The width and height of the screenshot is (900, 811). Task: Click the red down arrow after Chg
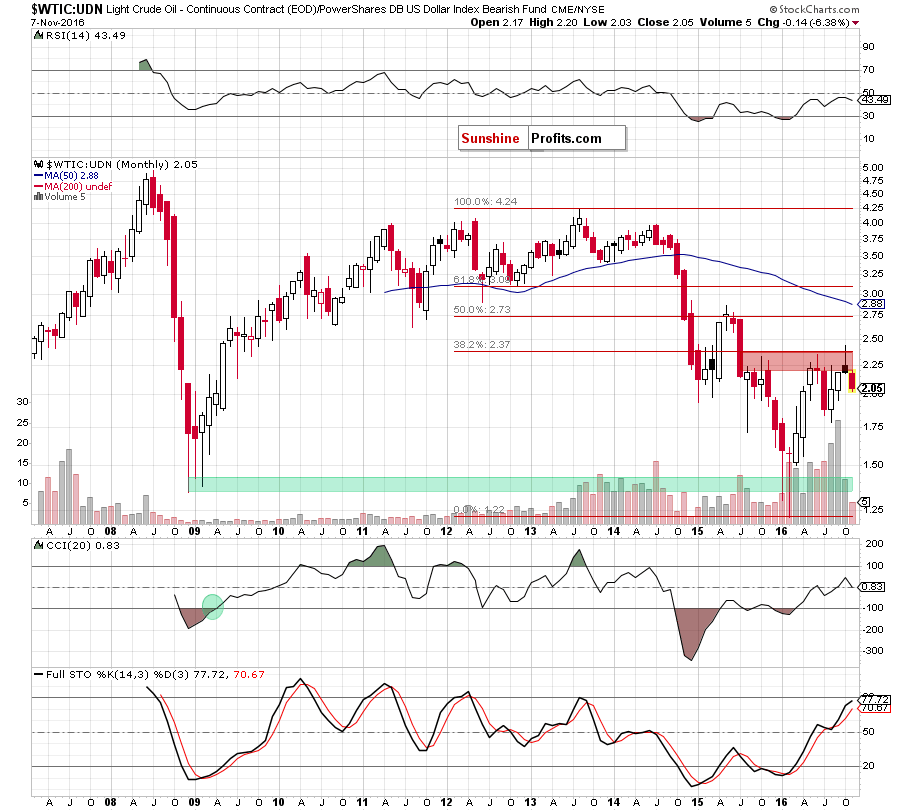(x=856, y=23)
